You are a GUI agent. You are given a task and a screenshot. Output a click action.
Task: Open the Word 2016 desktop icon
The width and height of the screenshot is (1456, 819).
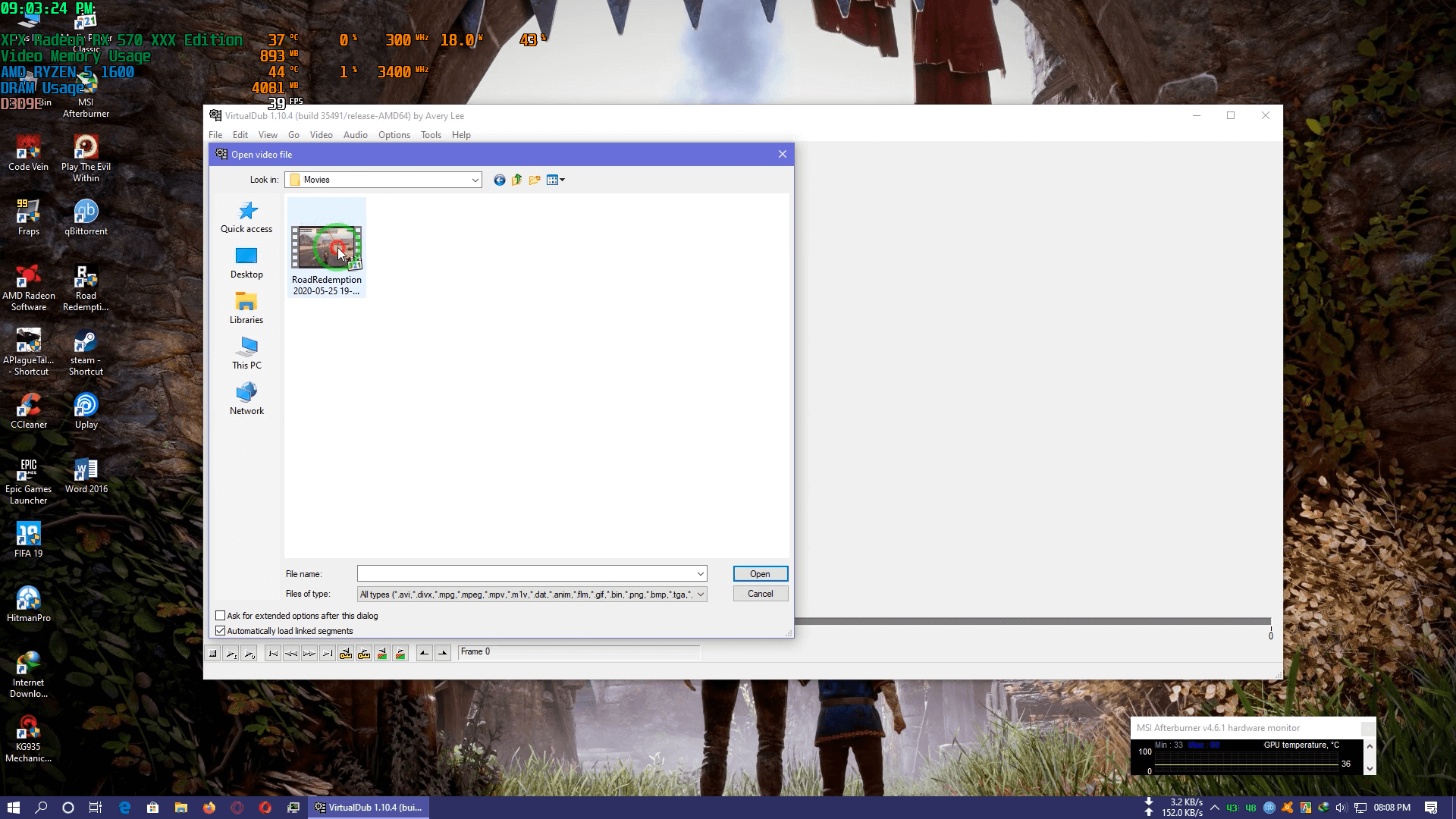click(x=86, y=475)
